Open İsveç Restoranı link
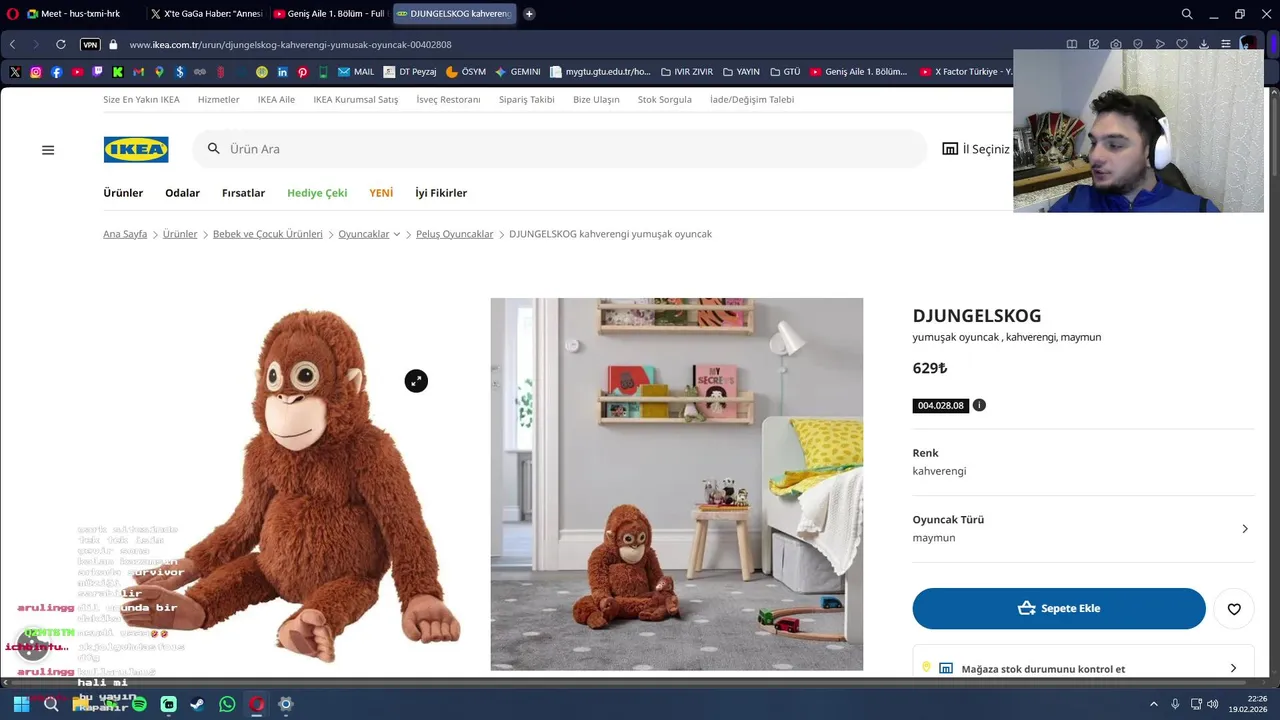 (448, 99)
